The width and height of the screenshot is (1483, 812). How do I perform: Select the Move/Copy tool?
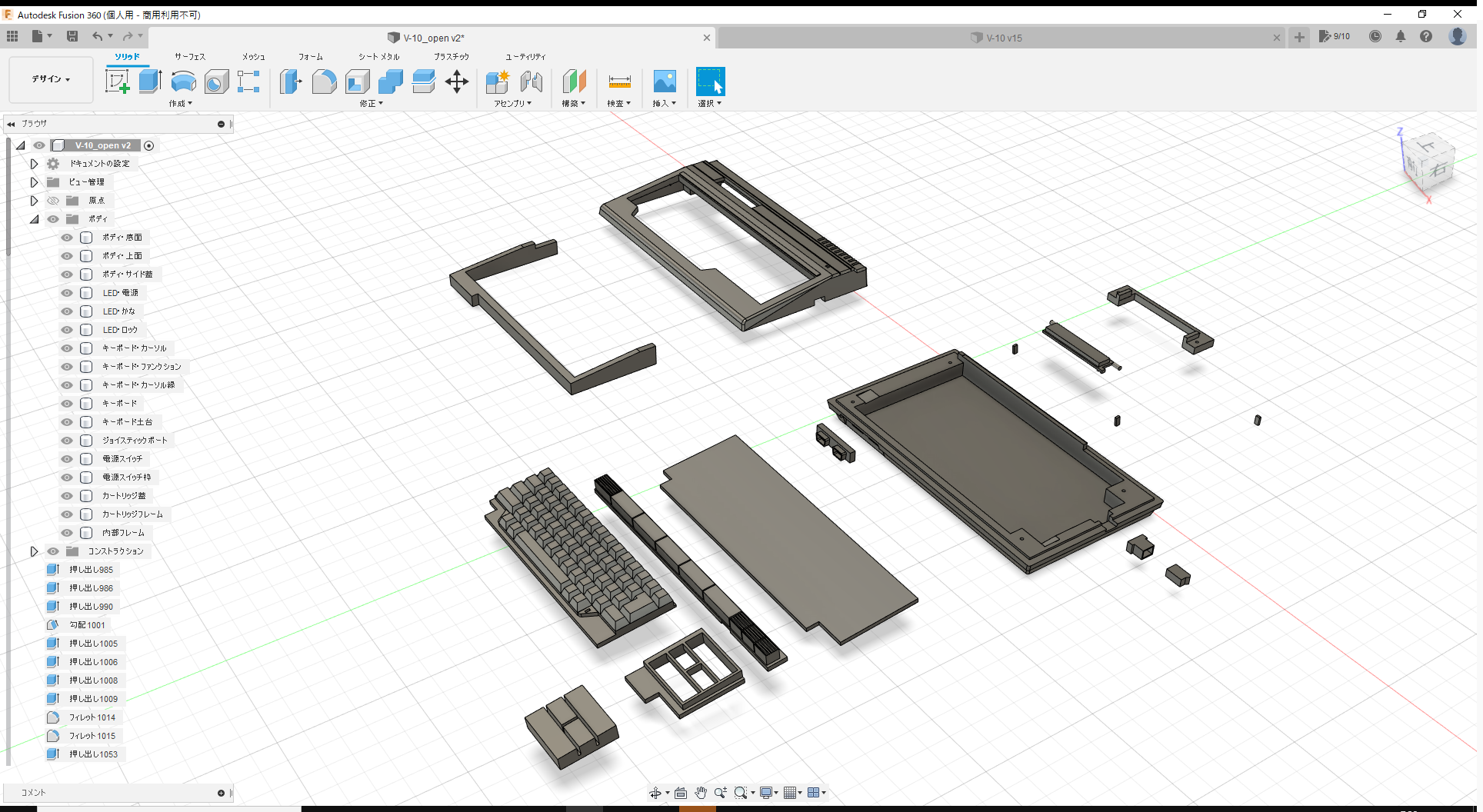456,82
